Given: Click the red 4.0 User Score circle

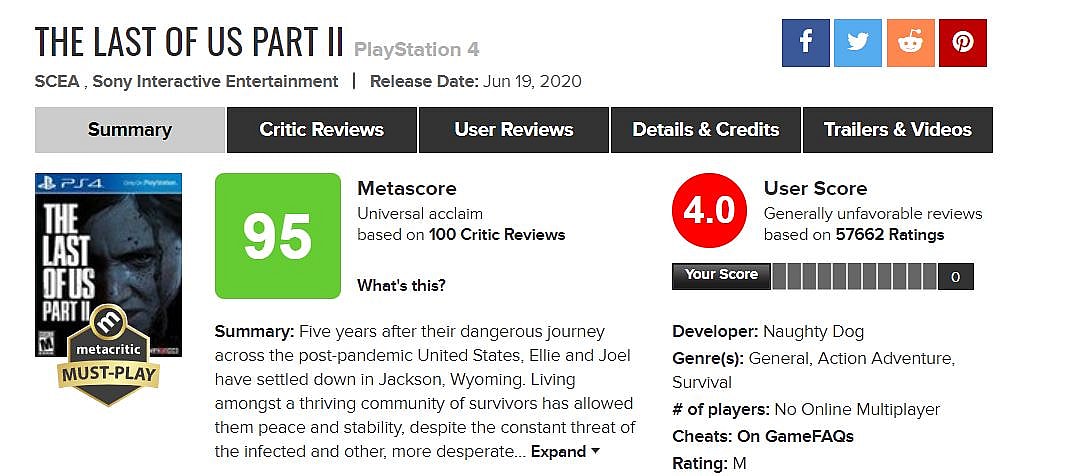Looking at the screenshot, I should click(x=709, y=211).
